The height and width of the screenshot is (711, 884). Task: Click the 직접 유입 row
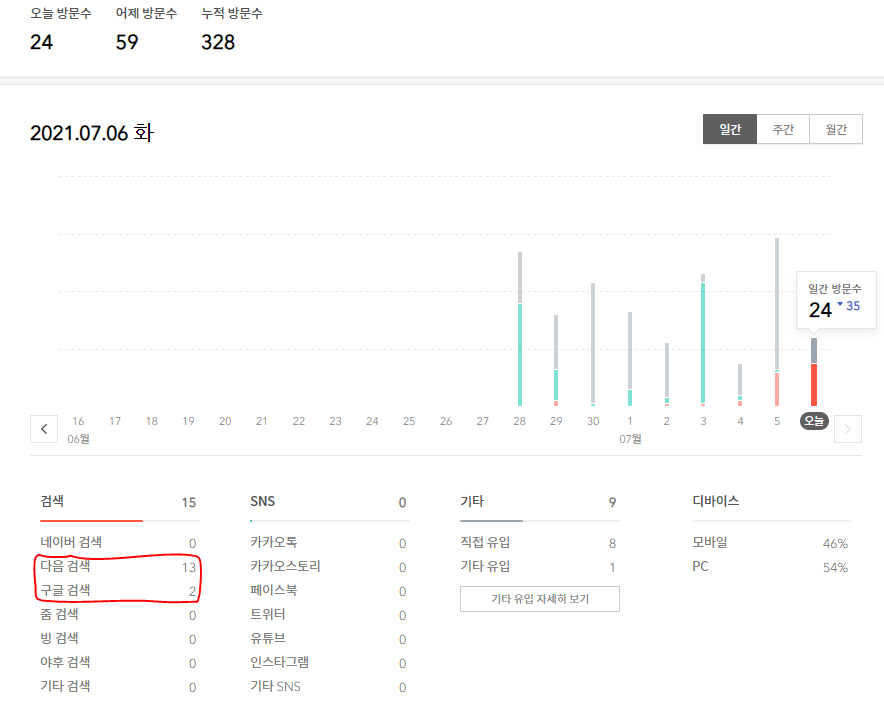point(540,542)
